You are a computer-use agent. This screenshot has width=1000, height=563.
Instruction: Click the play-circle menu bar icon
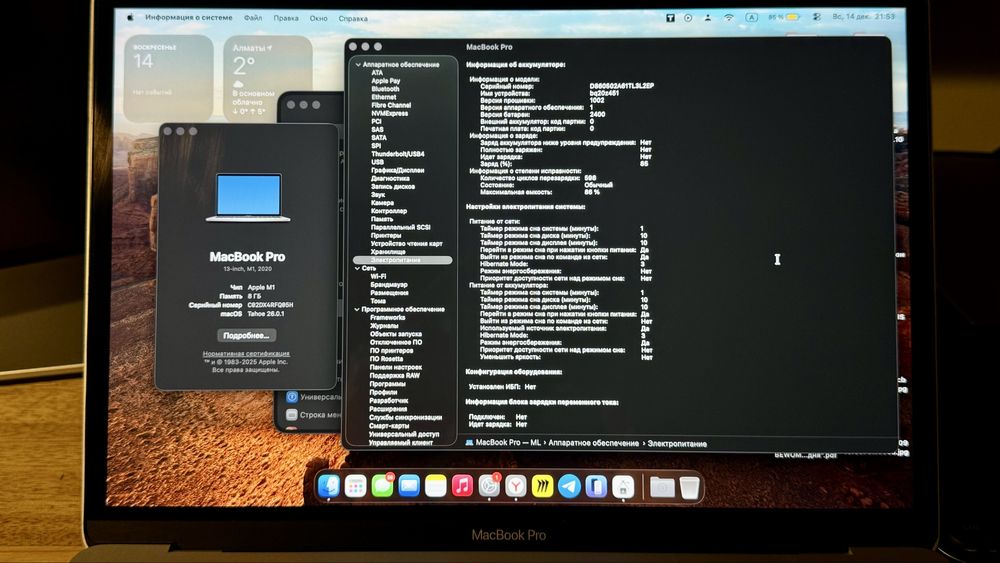(688, 18)
